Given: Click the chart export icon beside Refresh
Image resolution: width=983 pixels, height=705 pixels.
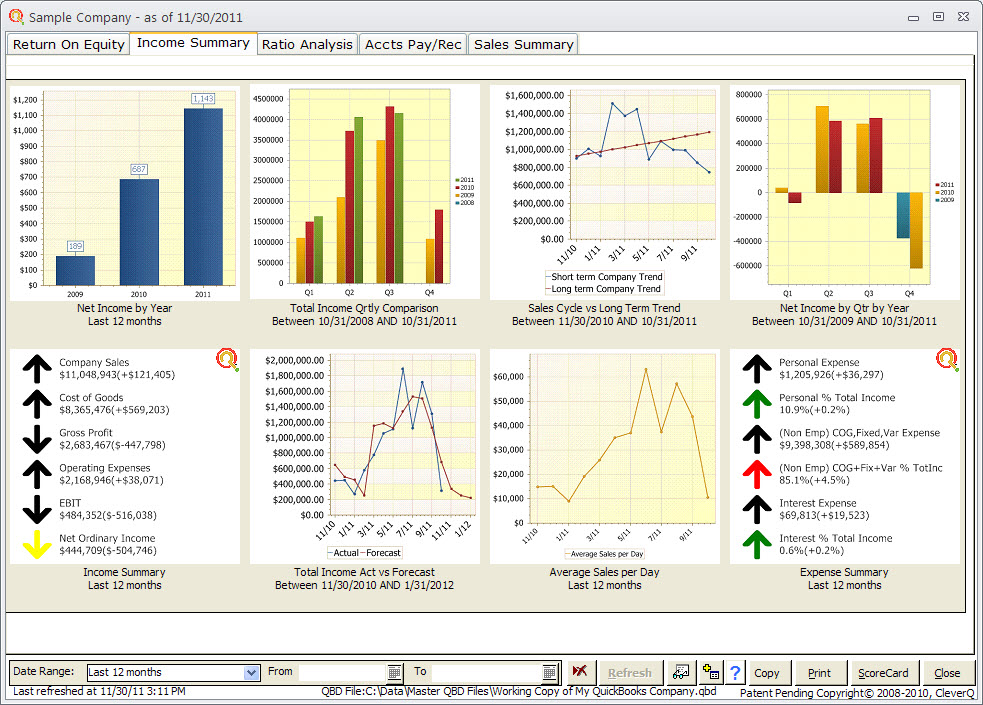Looking at the screenshot, I should click(x=681, y=672).
